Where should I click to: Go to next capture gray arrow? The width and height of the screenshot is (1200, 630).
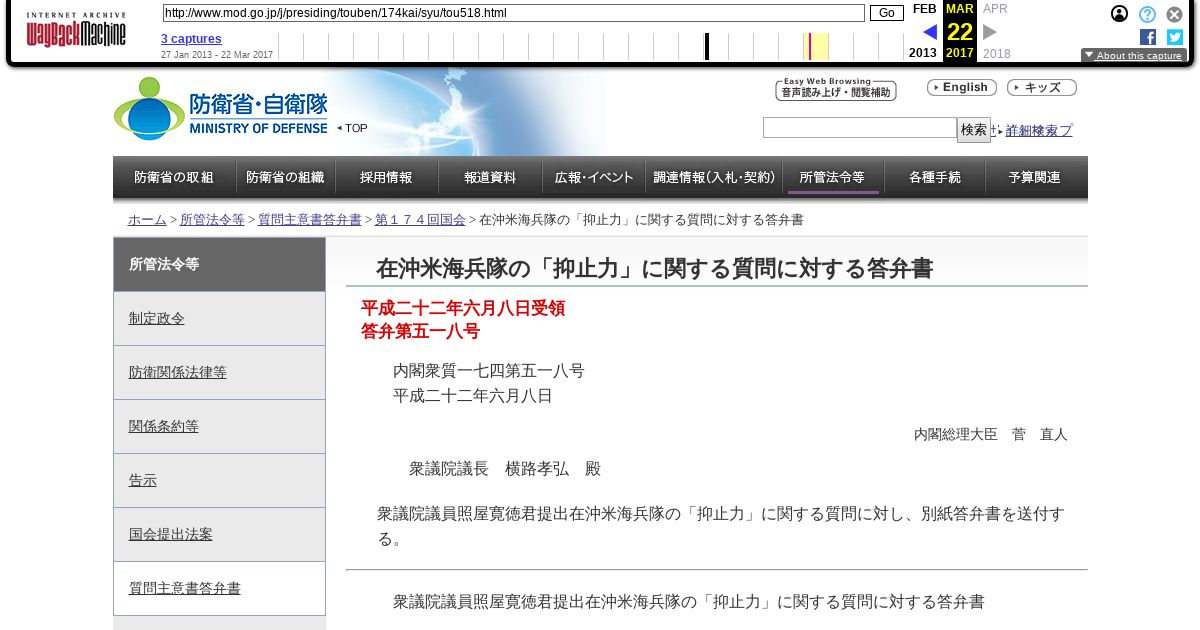[990, 32]
